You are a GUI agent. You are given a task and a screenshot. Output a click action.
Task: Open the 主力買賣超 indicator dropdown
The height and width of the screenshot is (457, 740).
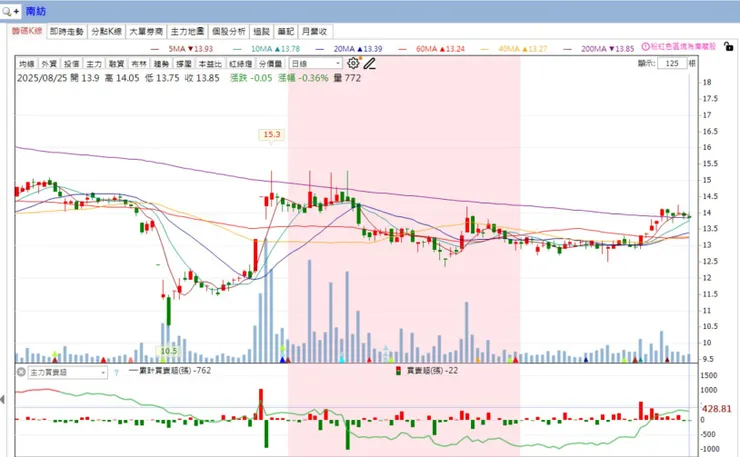point(67,372)
